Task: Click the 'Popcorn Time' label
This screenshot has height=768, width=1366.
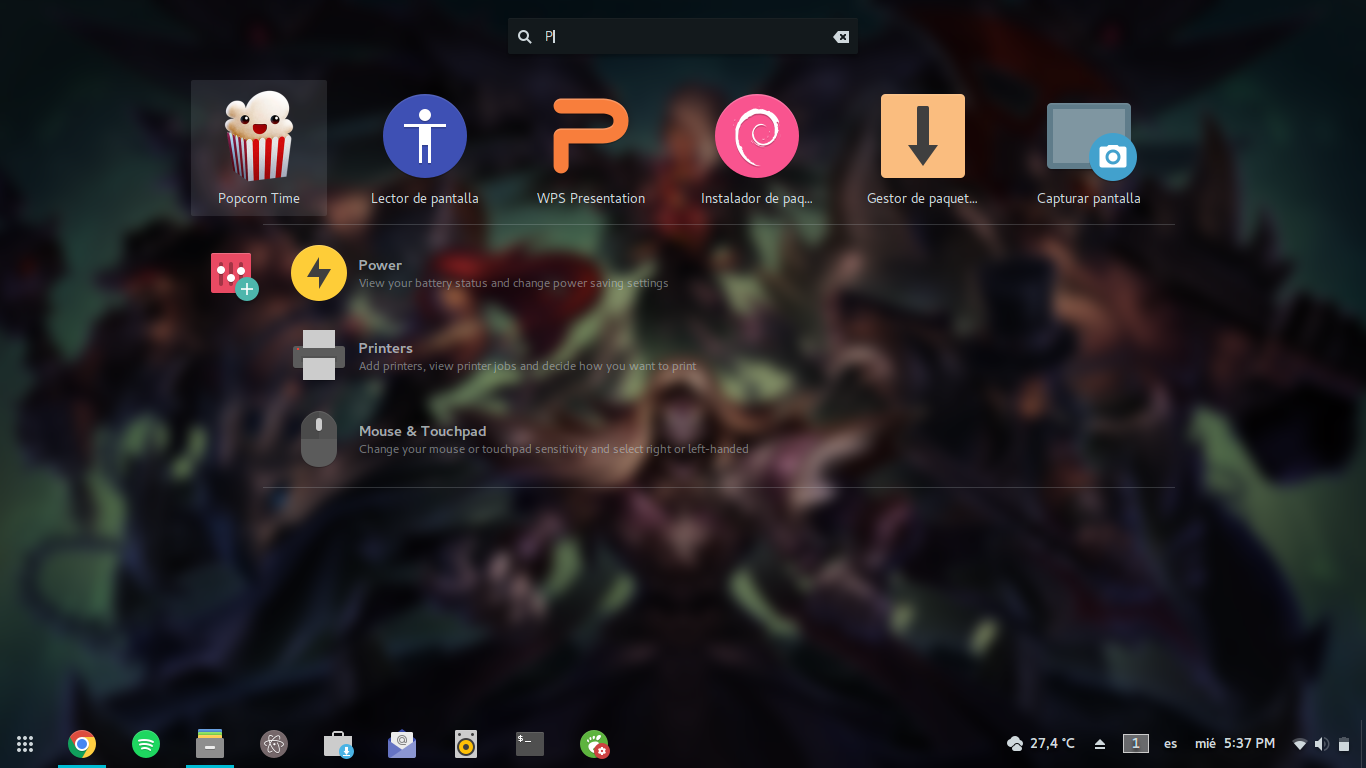Action: point(259,198)
